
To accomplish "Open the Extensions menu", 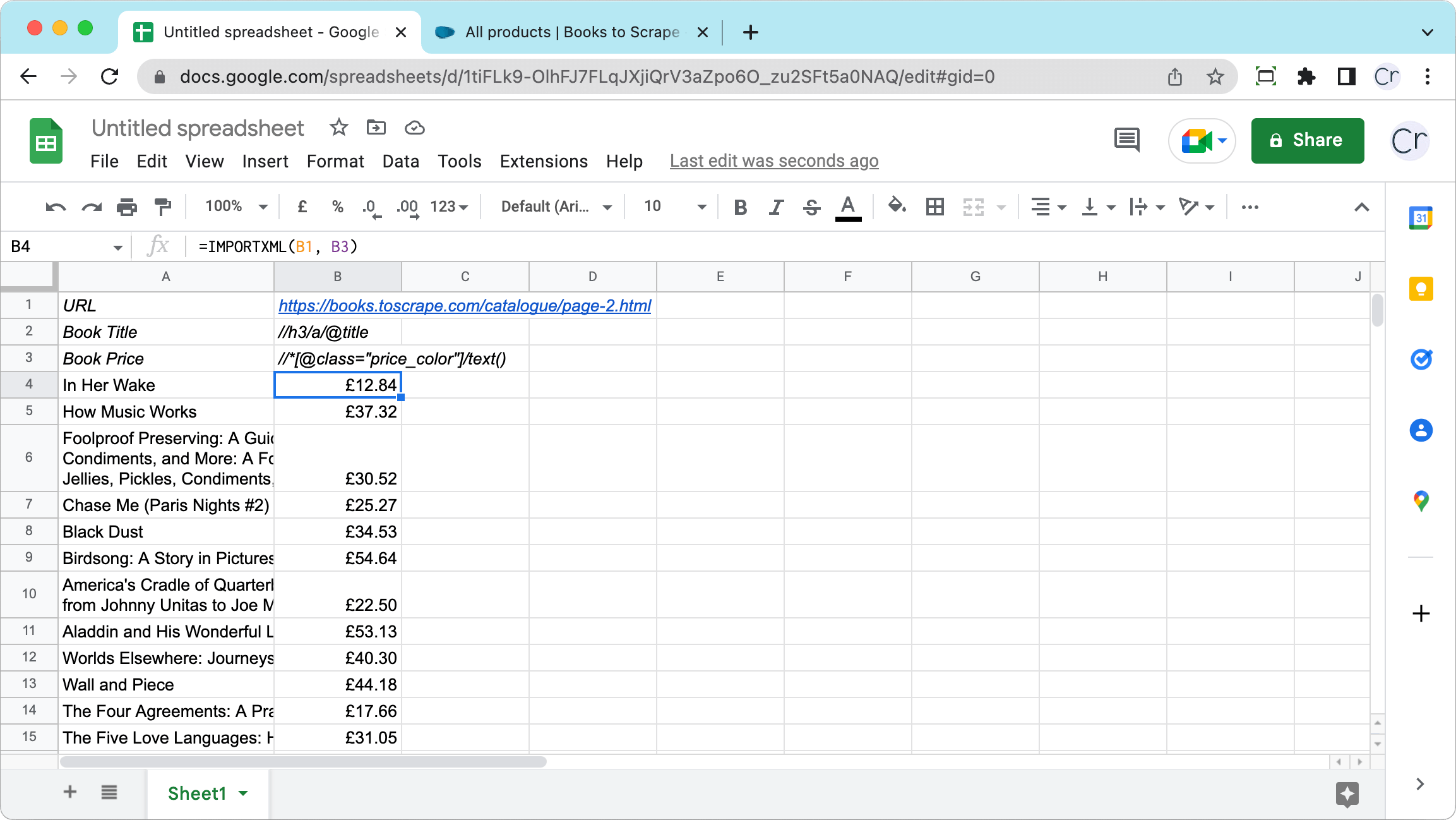I will pyautogui.click(x=544, y=162).
